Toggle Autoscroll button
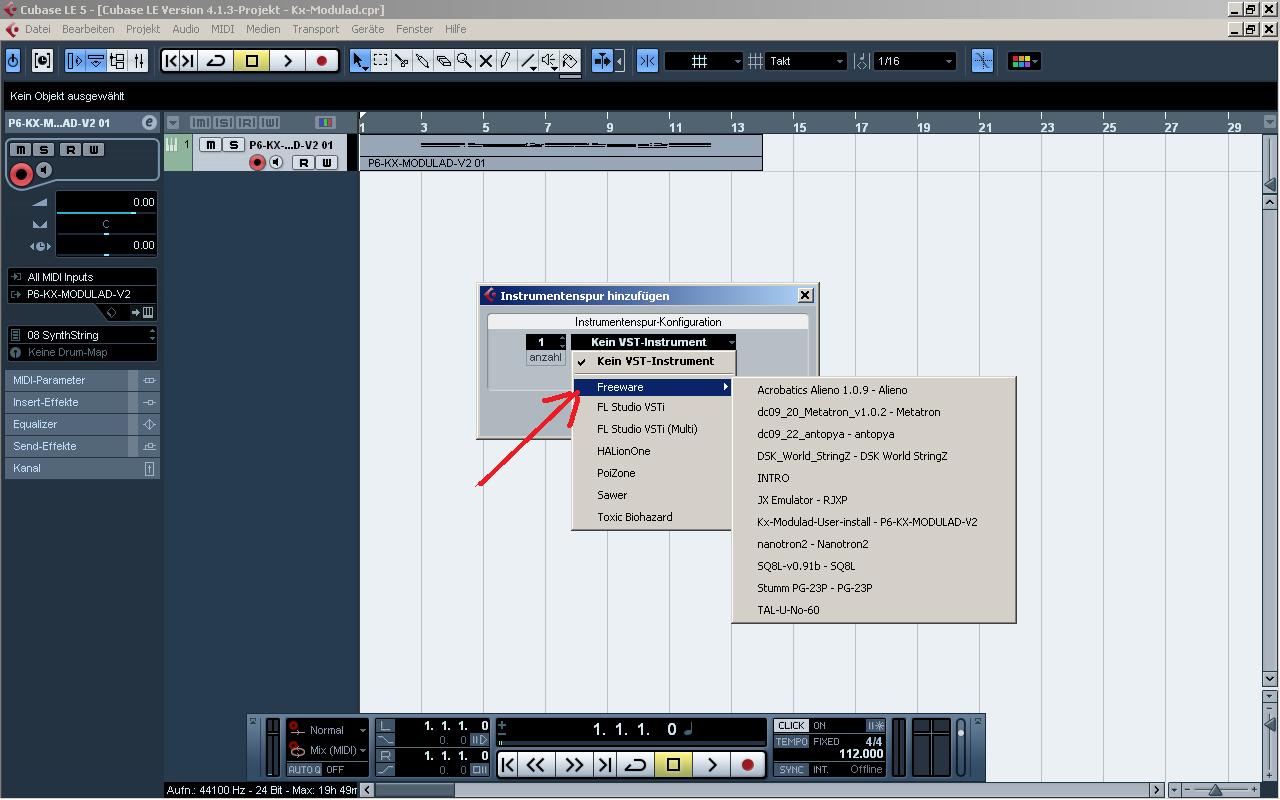Image resolution: width=1280 pixels, height=800 pixels. click(602, 61)
